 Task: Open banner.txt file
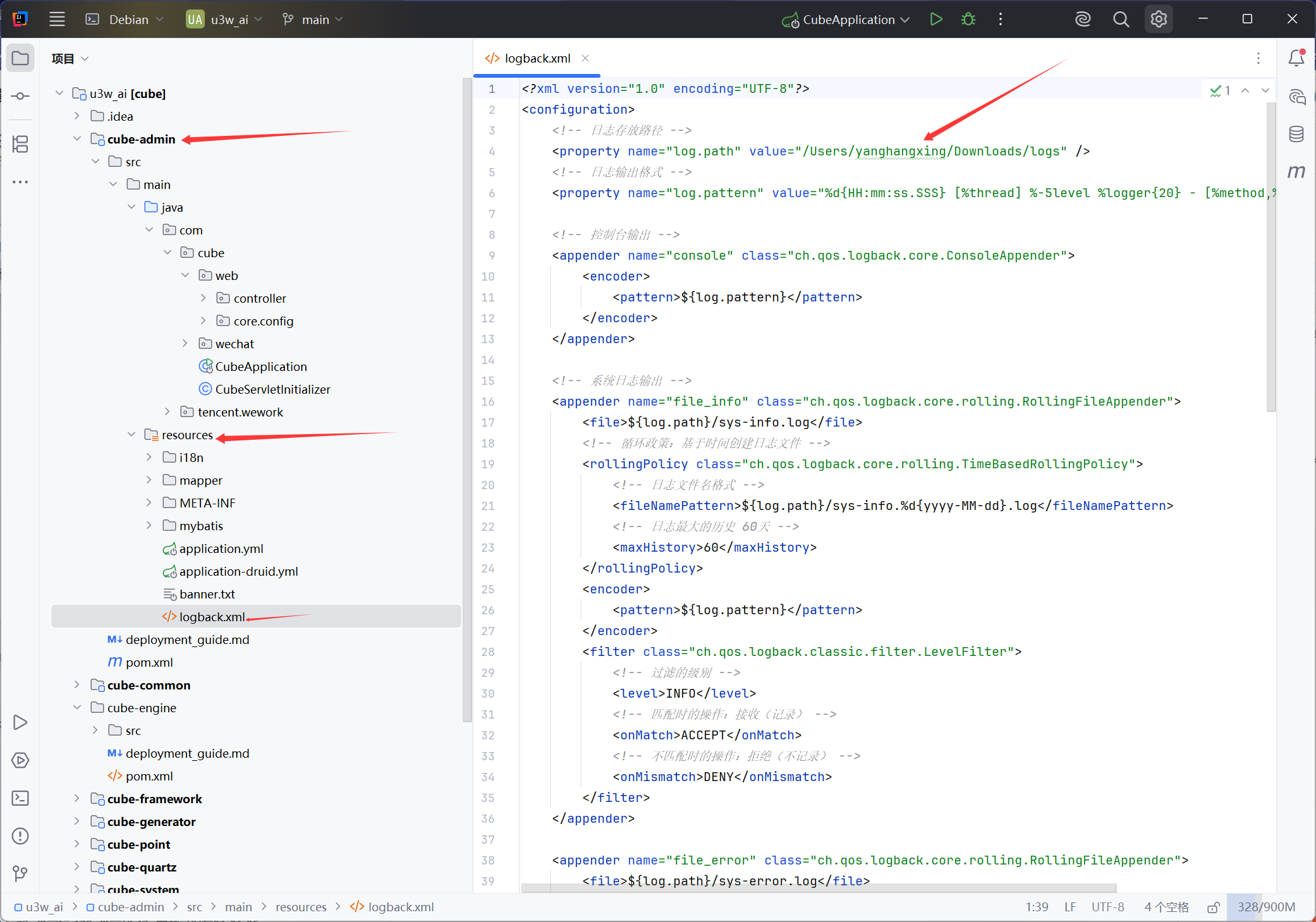coord(199,594)
